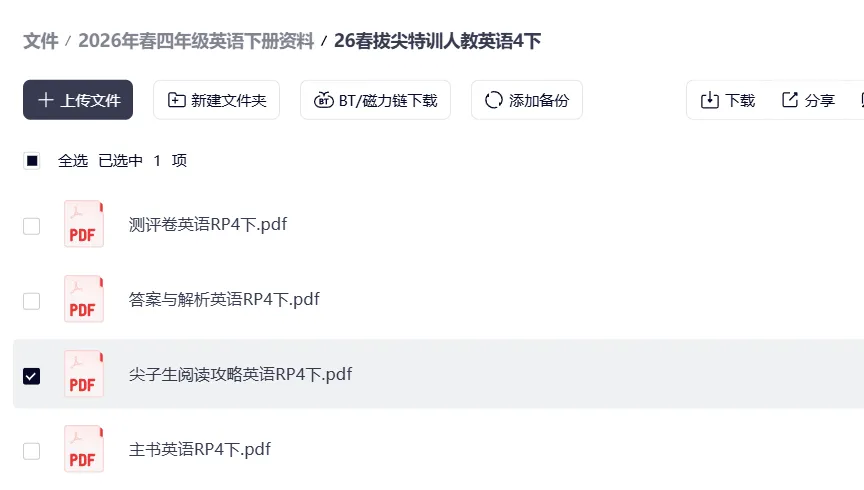
Task: Check the box for 主书英语RP4下.pdf
Action: point(32,451)
